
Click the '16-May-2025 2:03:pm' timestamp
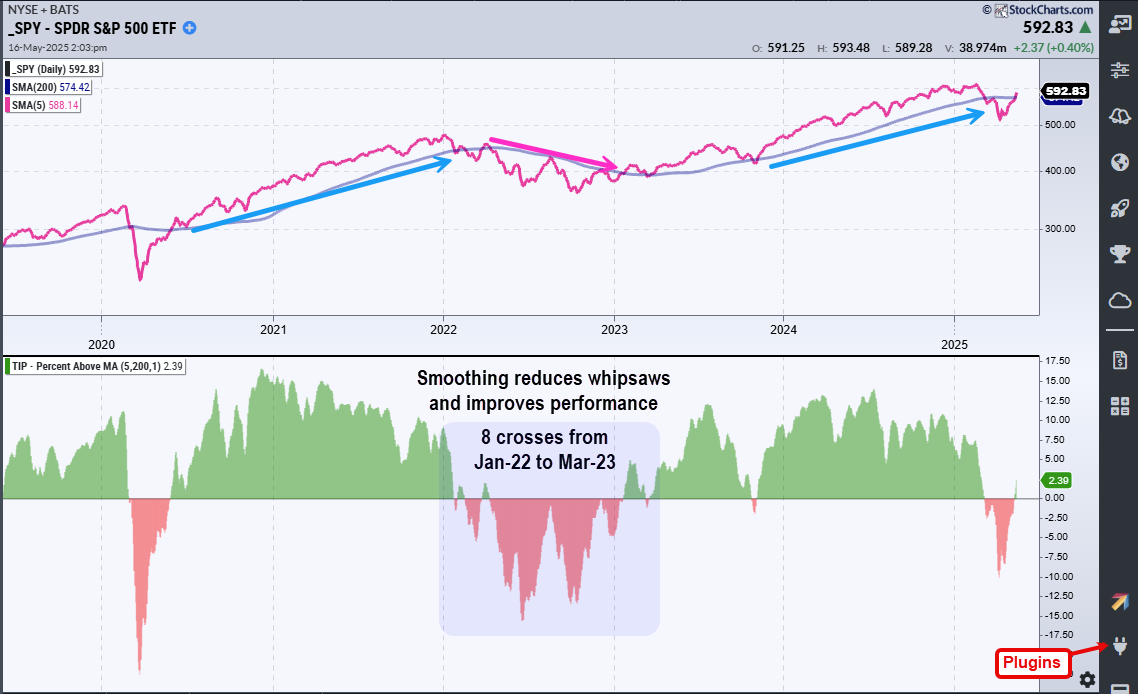57,48
